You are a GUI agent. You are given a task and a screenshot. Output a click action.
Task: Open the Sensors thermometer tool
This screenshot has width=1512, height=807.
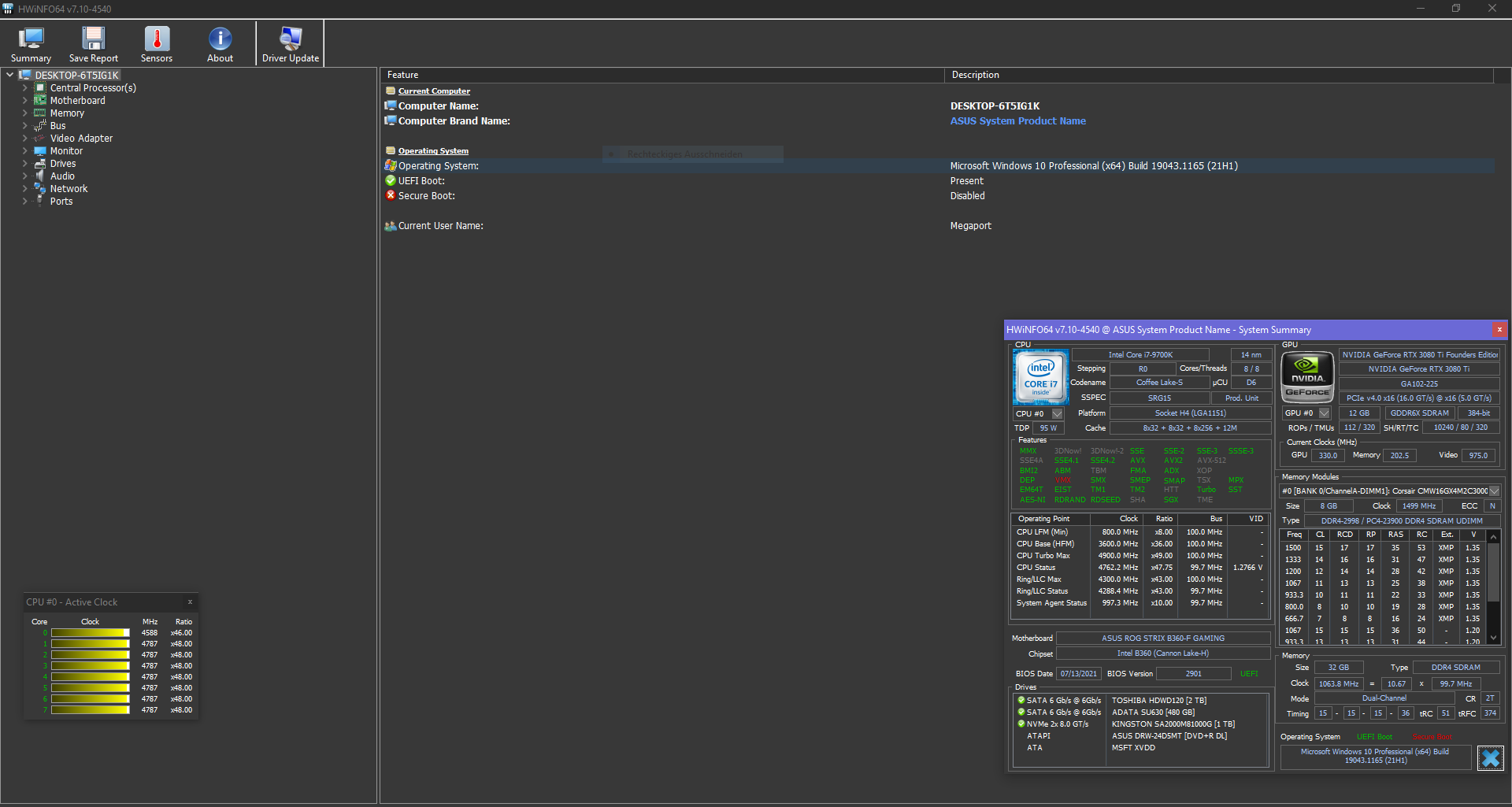(157, 44)
